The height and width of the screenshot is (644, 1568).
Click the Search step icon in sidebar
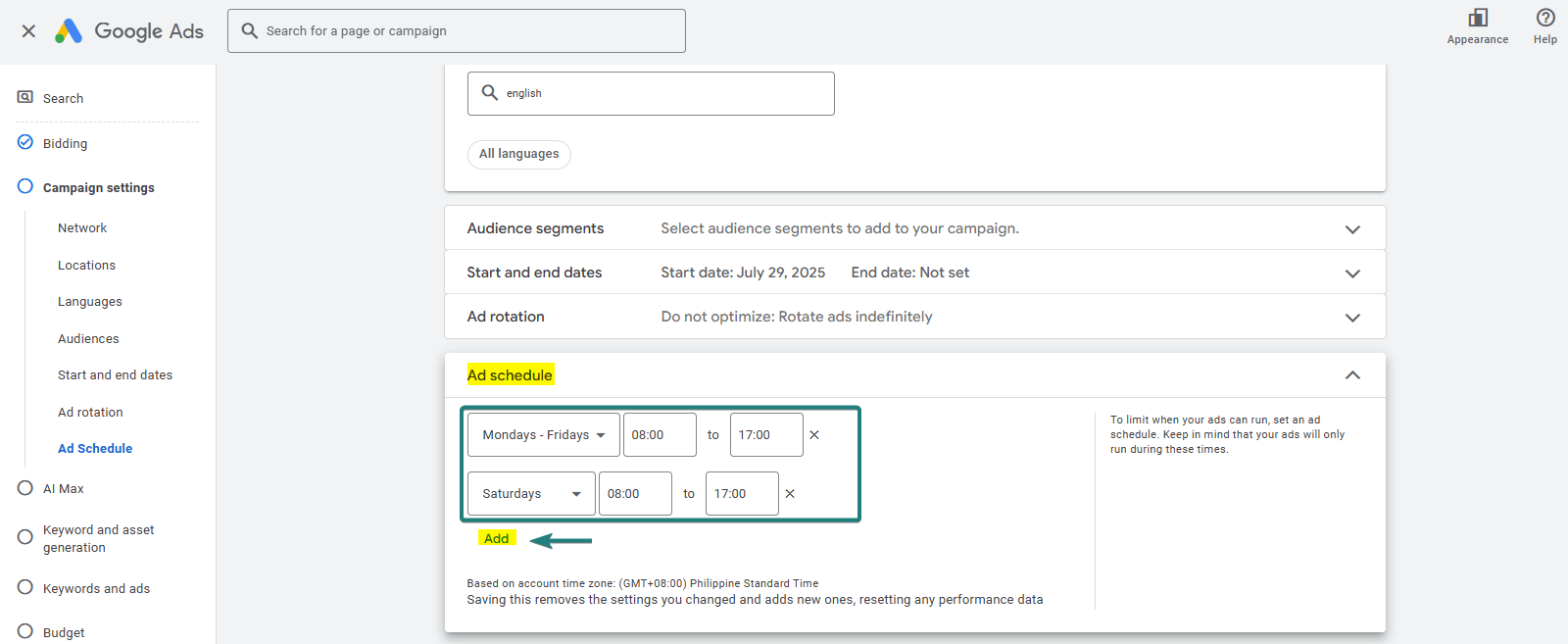[25, 97]
